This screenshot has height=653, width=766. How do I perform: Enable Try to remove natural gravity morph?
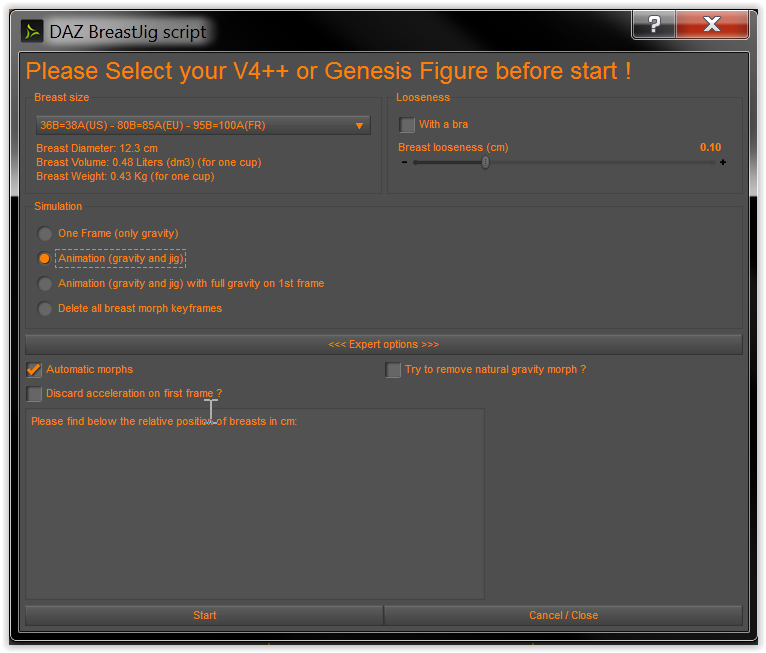coord(393,370)
